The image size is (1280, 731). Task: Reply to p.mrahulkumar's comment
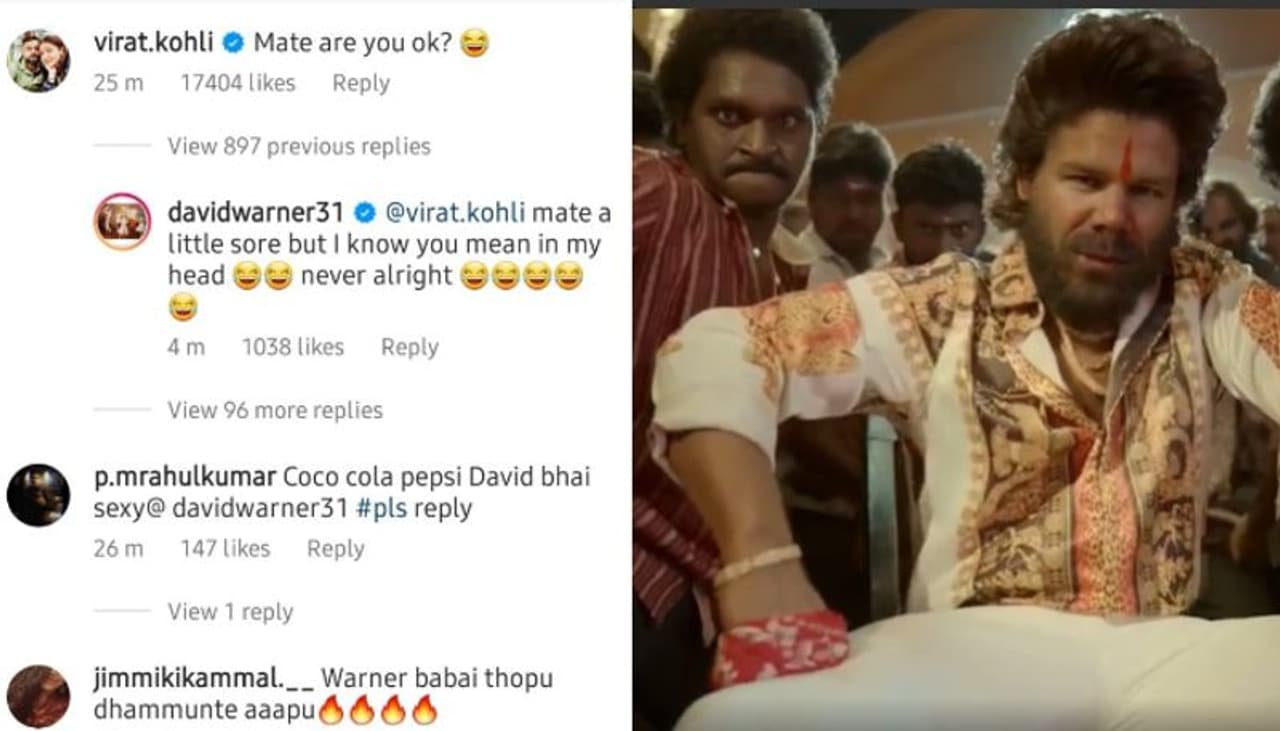point(336,548)
